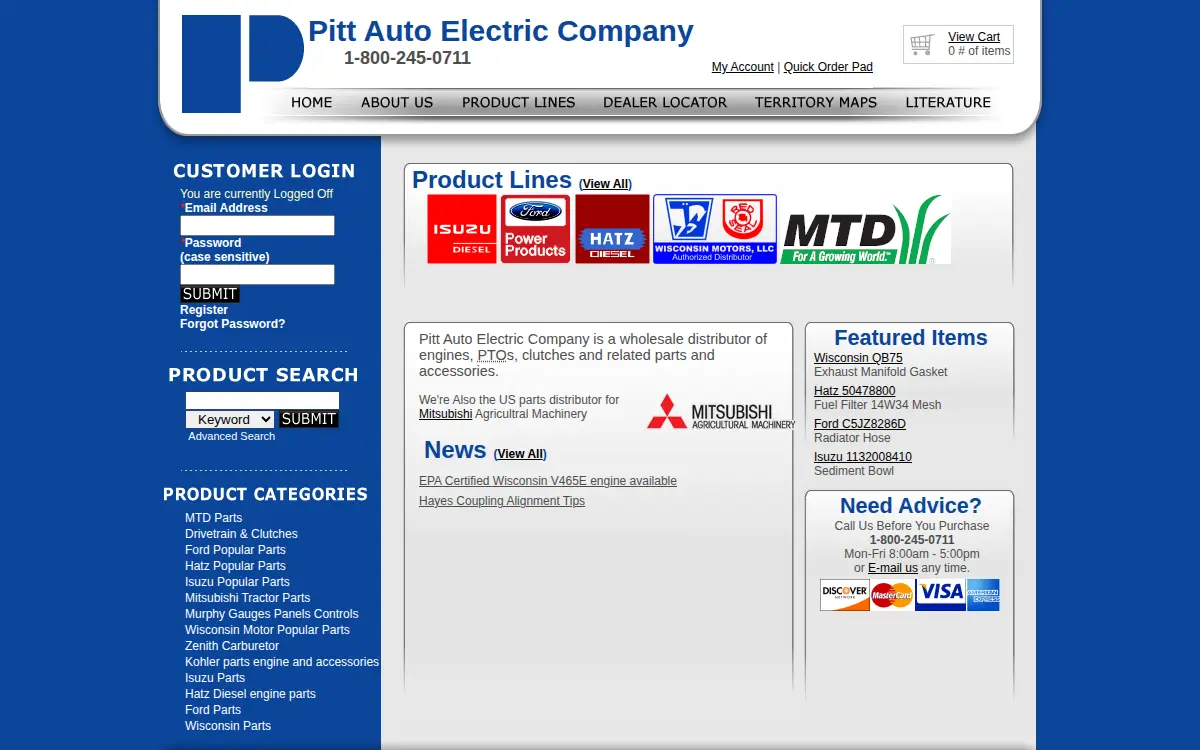Select the MTD For A Growing World logo
1200x750 pixels.
point(866,229)
